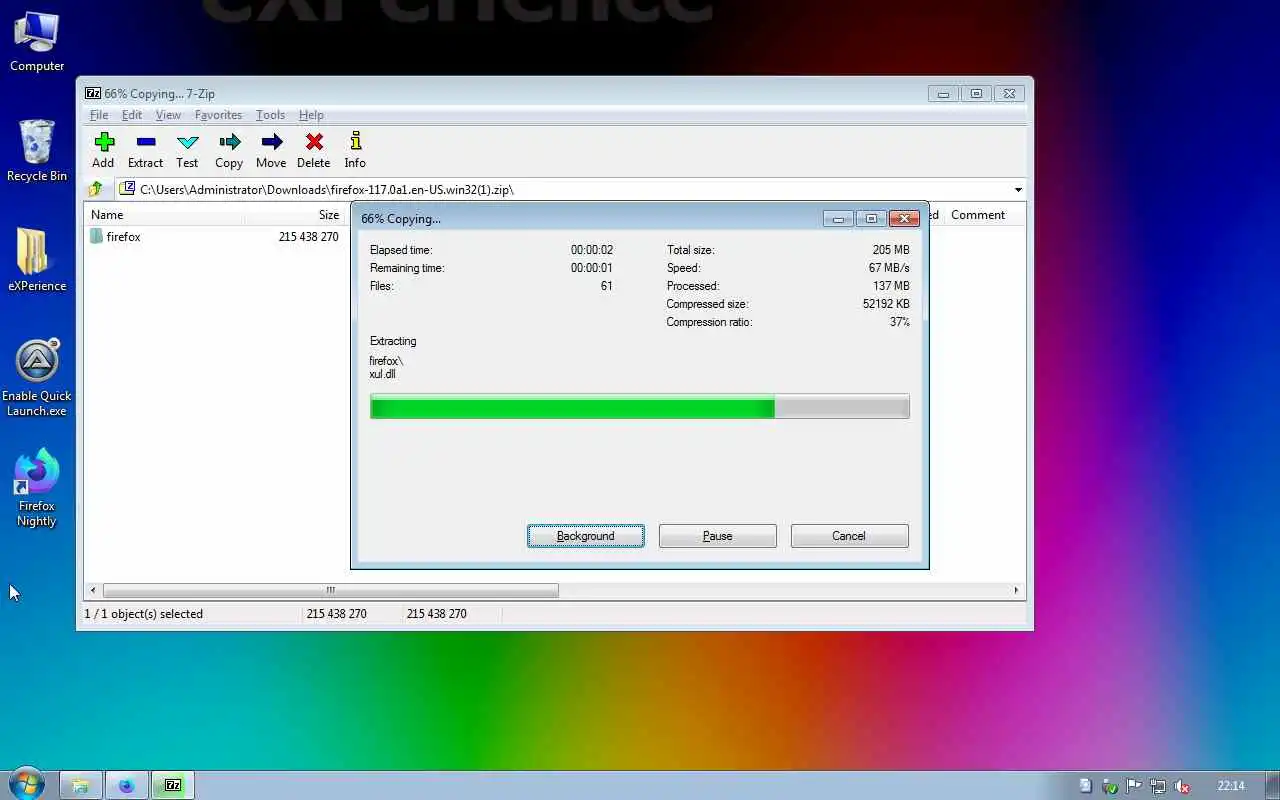Switch to Firefox Nightly taskbar icon
Image resolution: width=1280 pixels, height=800 pixels.
pos(126,785)
